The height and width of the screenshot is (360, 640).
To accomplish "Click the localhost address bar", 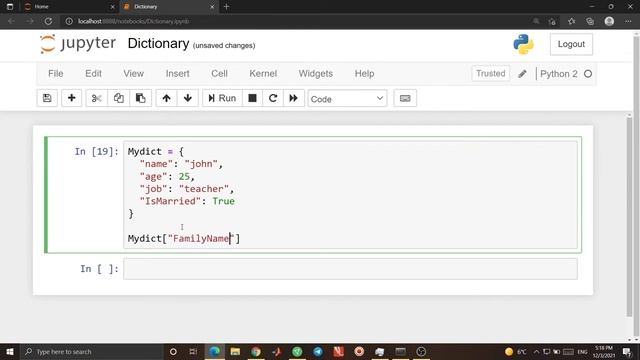I will [294, 21].
